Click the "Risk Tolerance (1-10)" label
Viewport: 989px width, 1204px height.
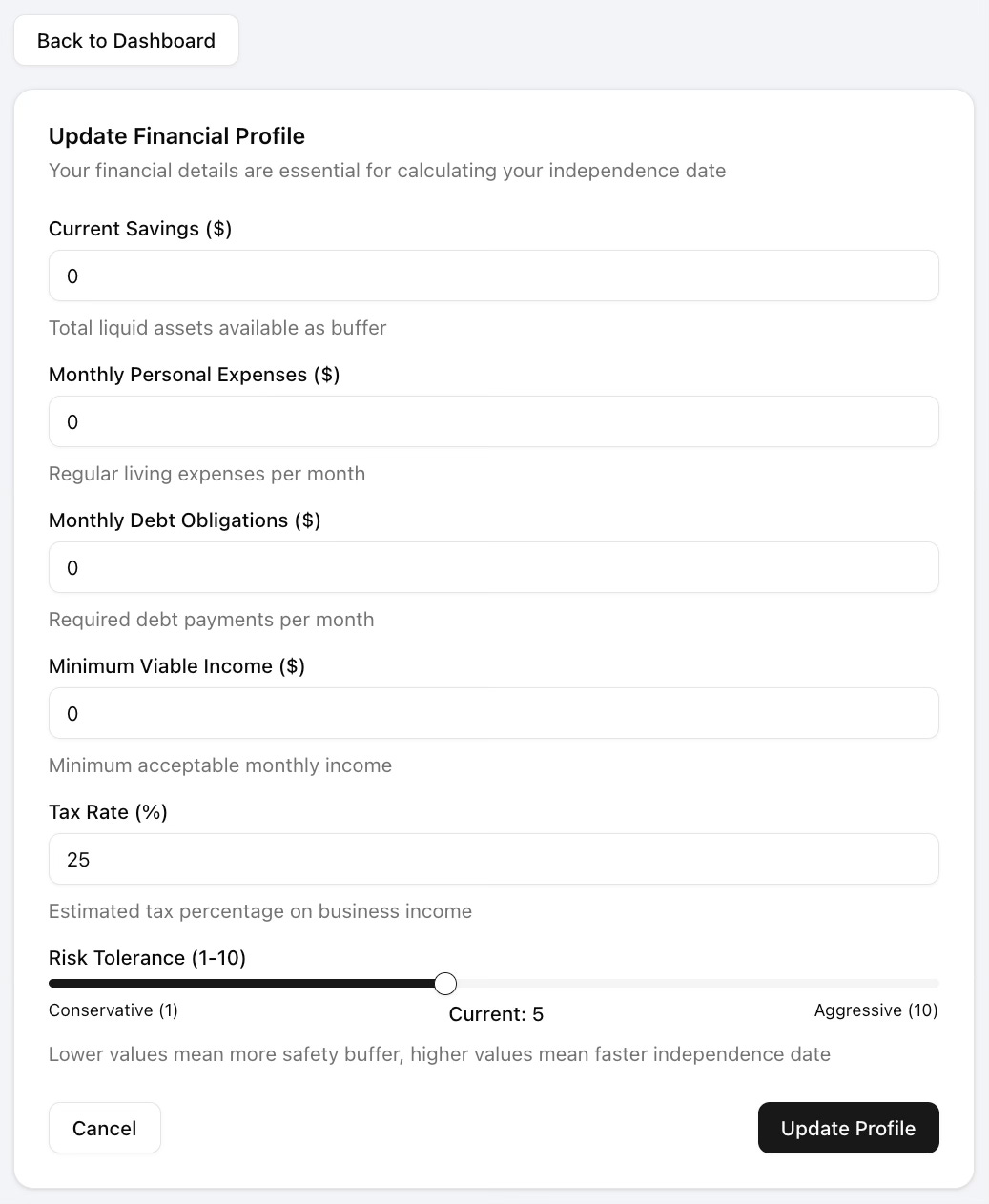click(x=148, y=958)
